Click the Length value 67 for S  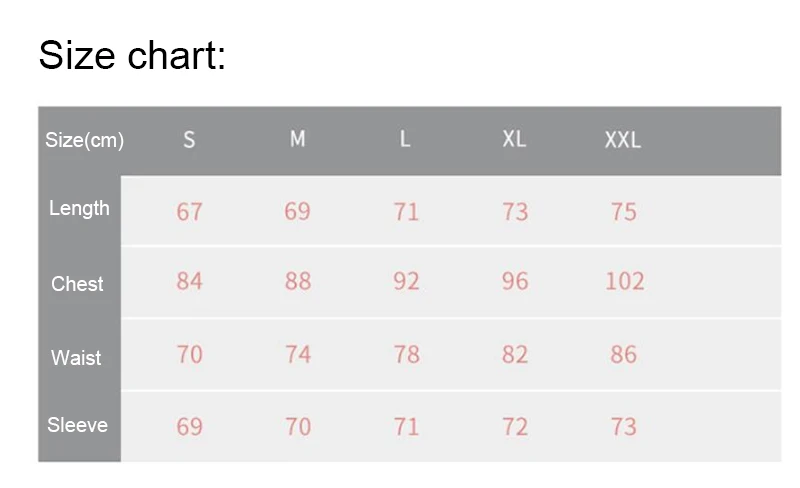[x=189, y=211]
